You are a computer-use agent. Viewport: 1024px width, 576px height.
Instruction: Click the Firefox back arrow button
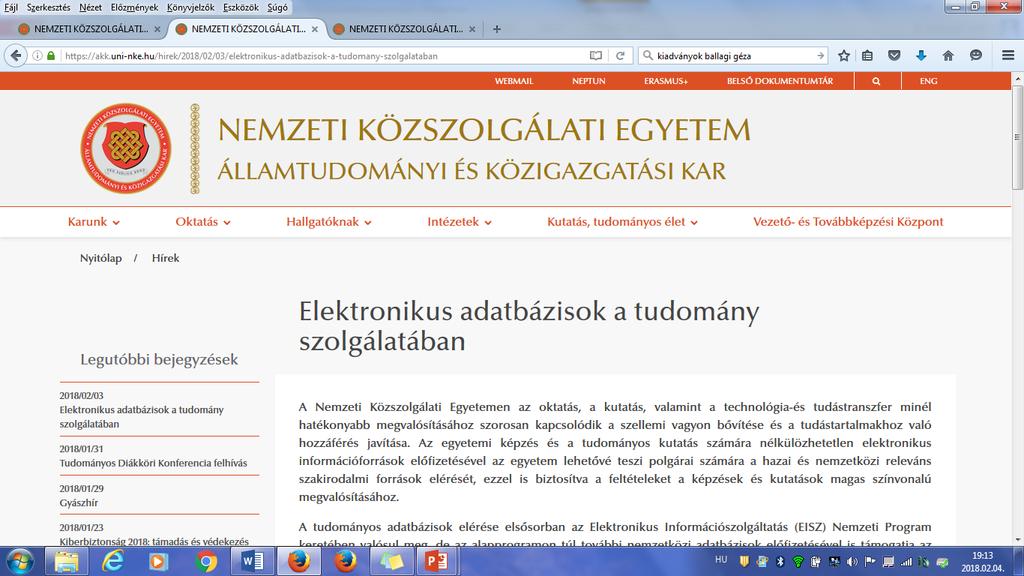pos(16,56)
